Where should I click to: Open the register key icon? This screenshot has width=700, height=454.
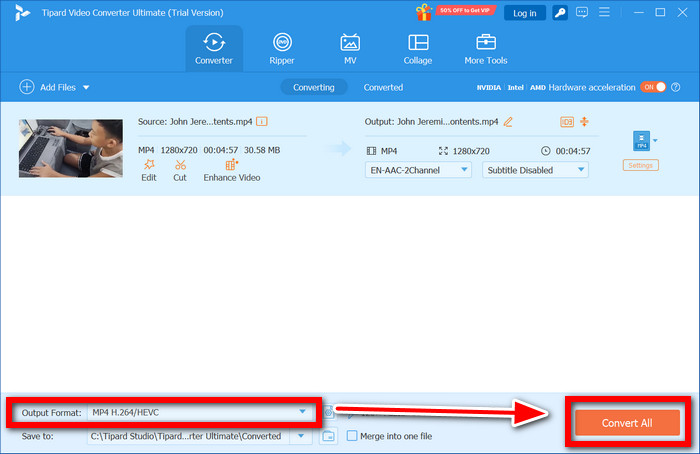point(560,13)
